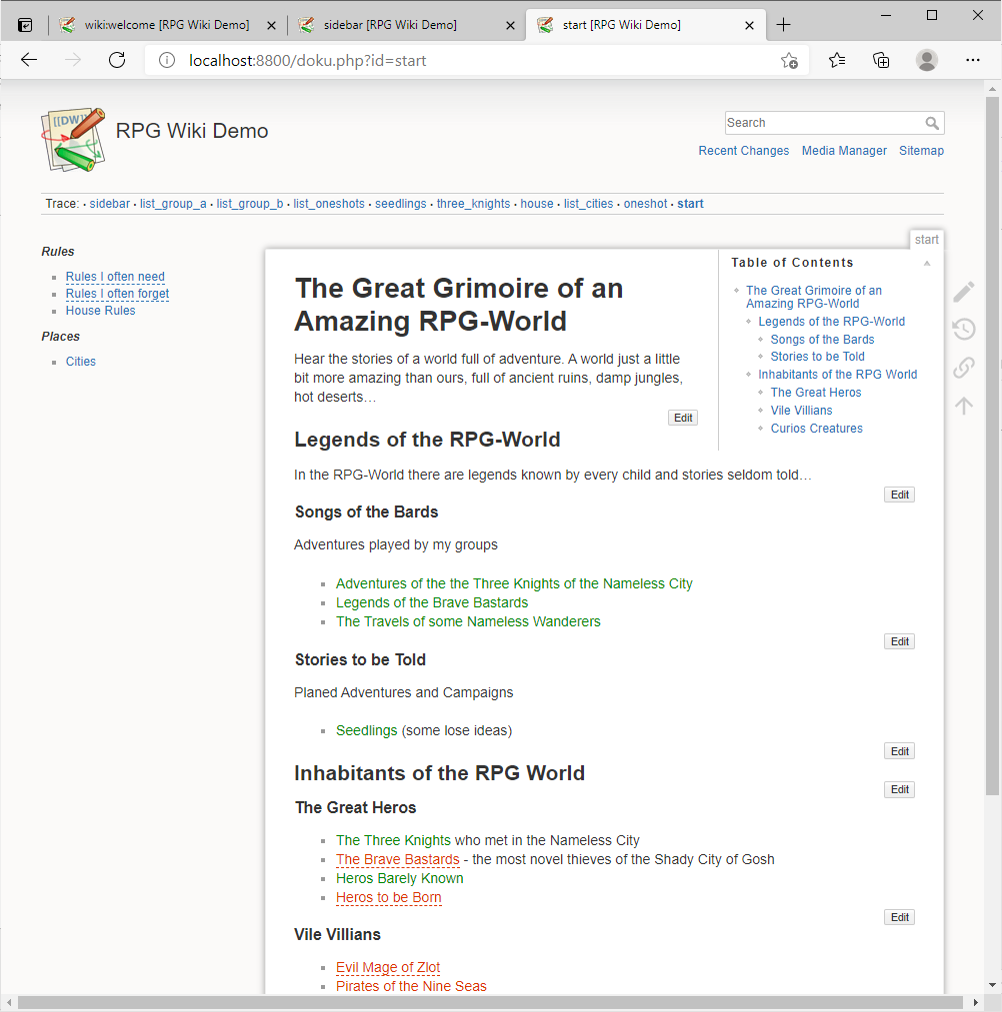Click the horizontal scrollbar at bottom

pyautogui.click(x=490, y=1002)
